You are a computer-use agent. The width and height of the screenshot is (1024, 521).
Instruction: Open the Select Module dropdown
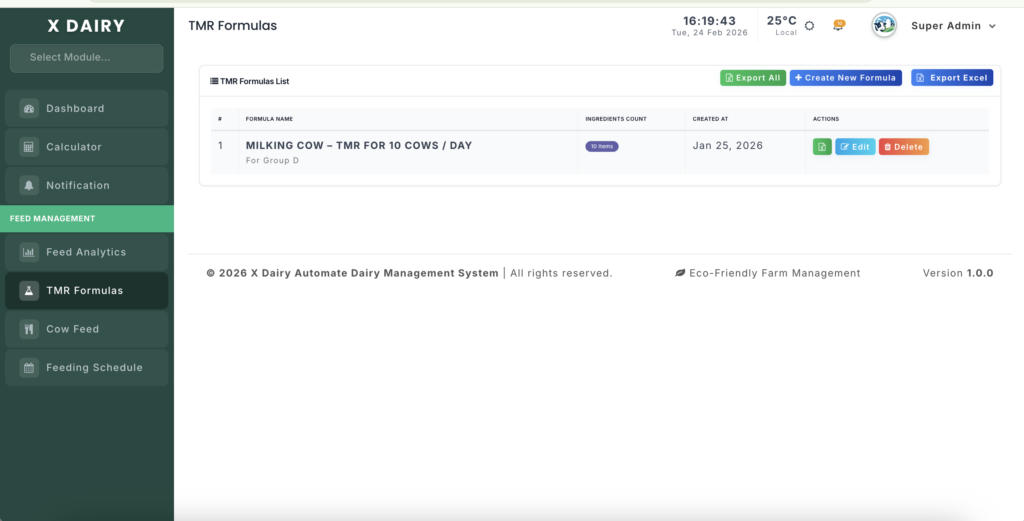86,58
